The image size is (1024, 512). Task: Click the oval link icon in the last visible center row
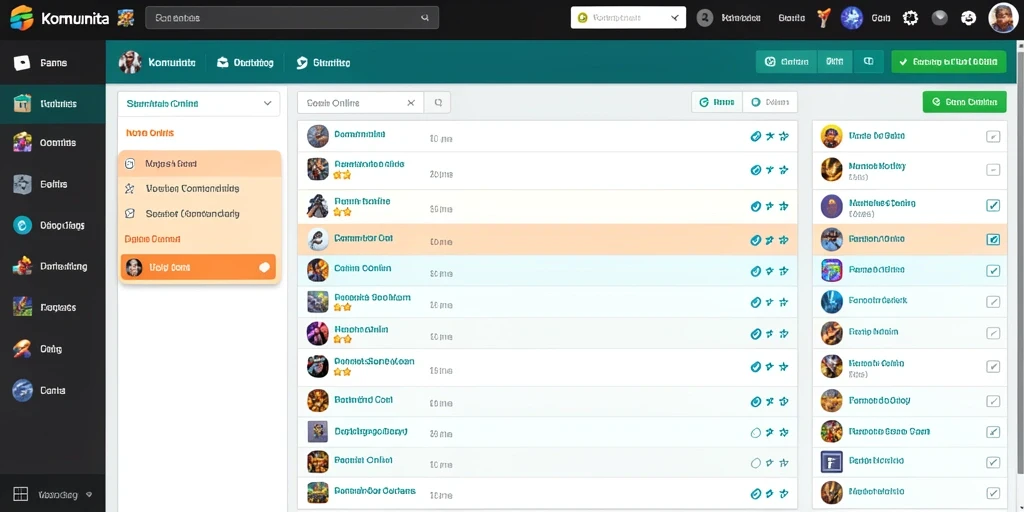pos(756,494)
